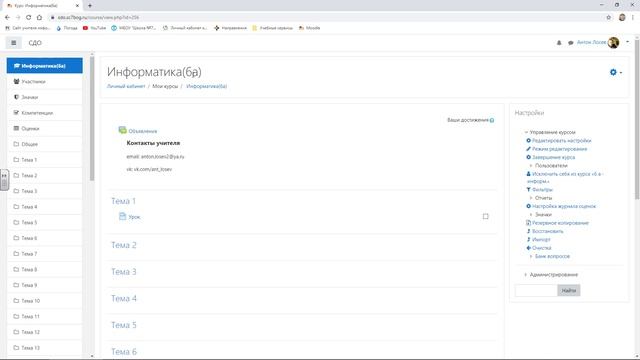The image size is (640, 360).
Task: Click the Найти search button
Action: point(569,290)
